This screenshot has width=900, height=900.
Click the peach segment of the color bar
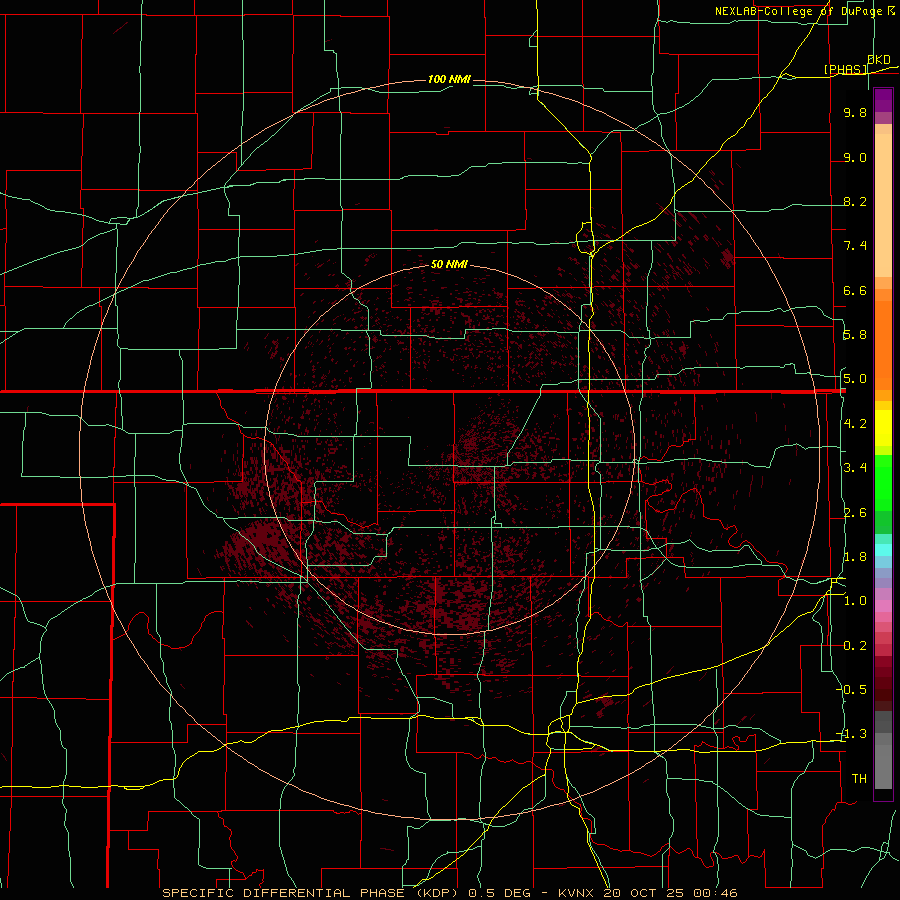(x=883, y=201)
